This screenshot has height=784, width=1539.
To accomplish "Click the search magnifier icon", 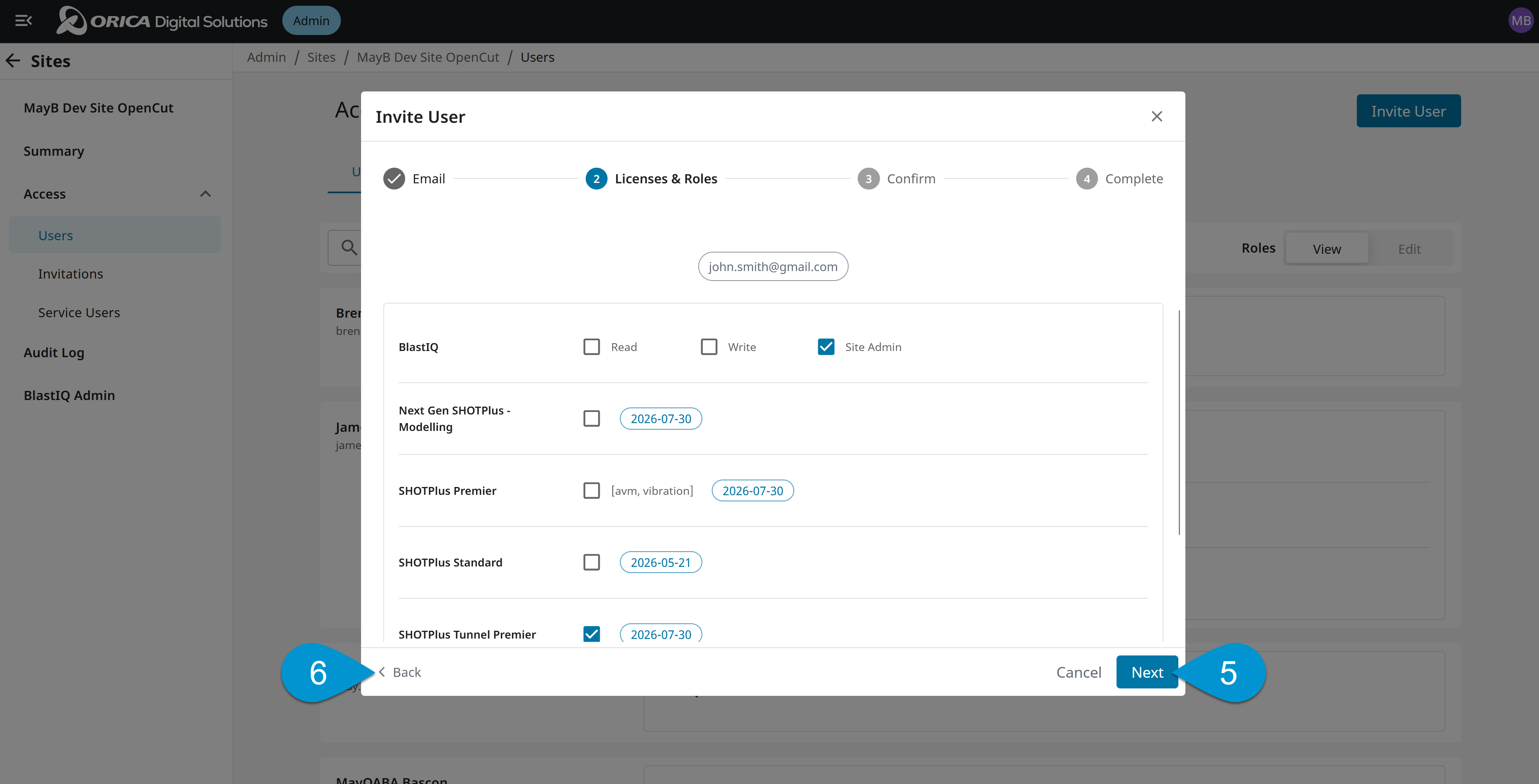I will (x=349, y=247).
